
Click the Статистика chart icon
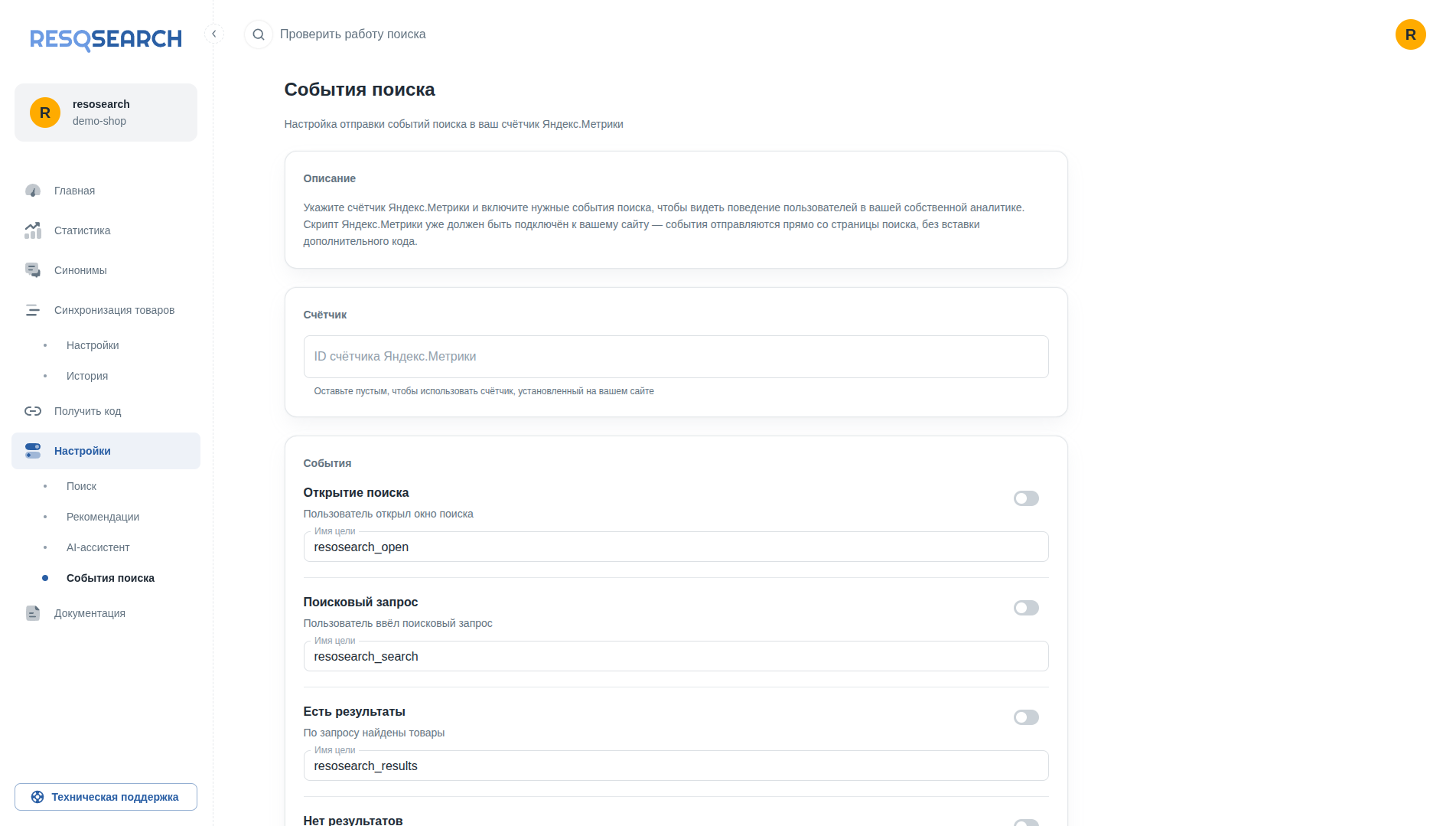33,230
